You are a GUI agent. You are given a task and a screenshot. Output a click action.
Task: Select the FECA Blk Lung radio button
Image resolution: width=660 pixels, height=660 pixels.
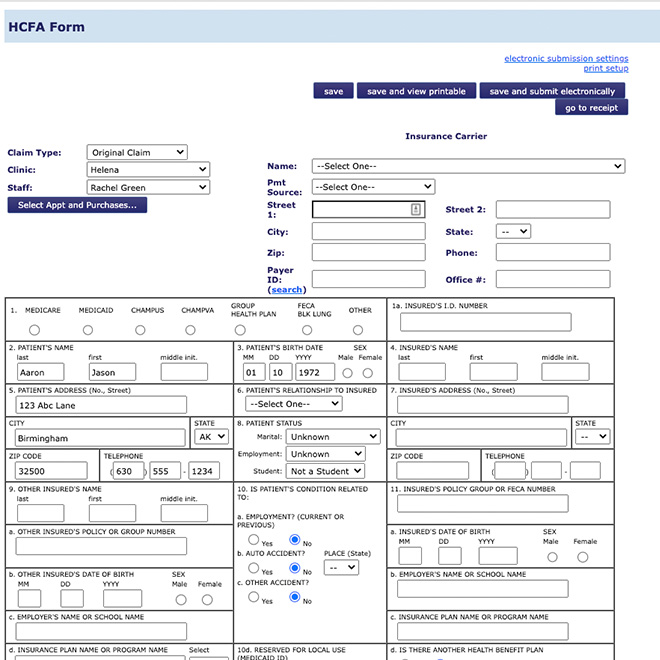click(x=307, y=330)
